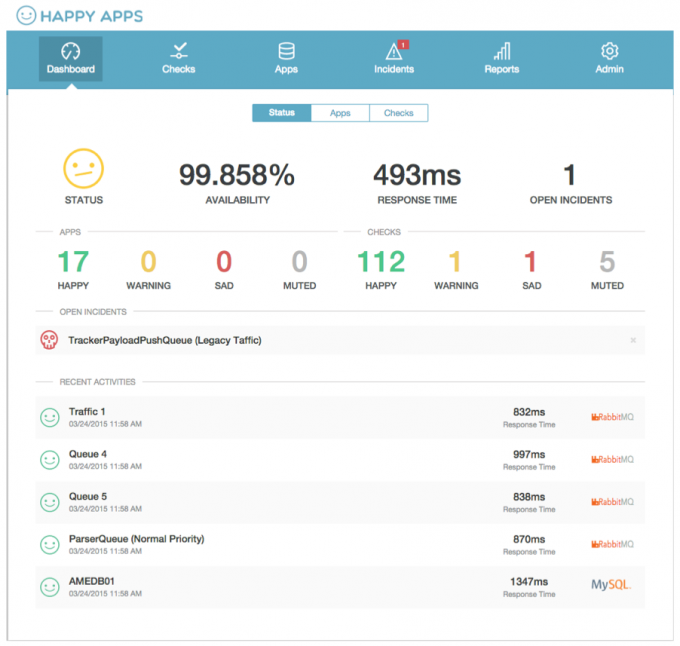This screenshot has height=646, width=680.
Task: Click the 870ms response time value
Action: click(529, 539)
